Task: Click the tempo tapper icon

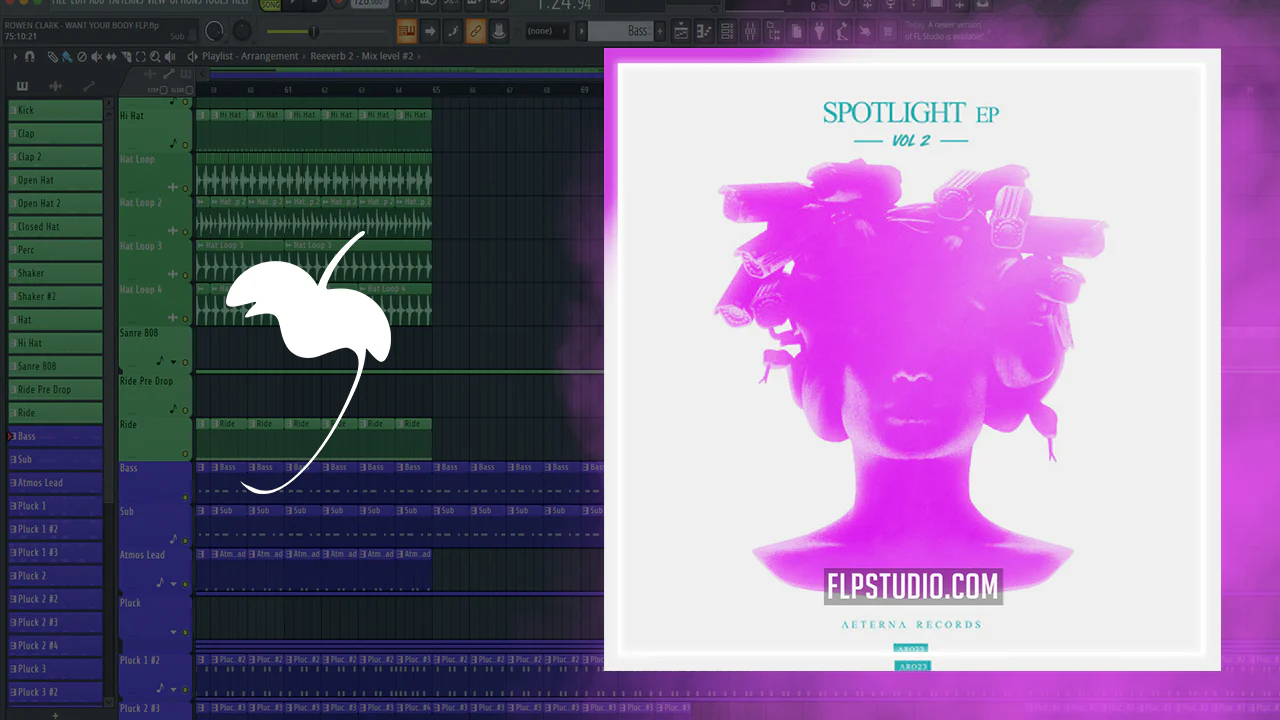Action: click(x=843, y=31)
